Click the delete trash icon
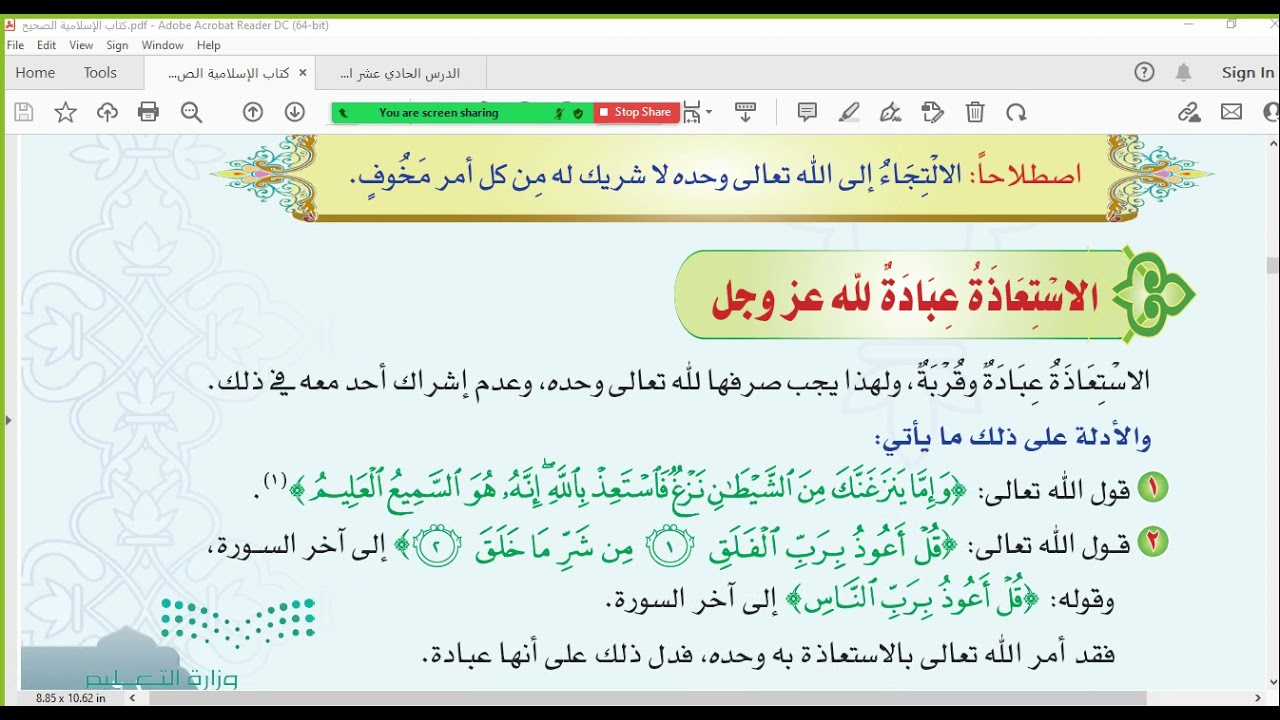Viewport: 1280px width, 720px height. click(975, 113)
